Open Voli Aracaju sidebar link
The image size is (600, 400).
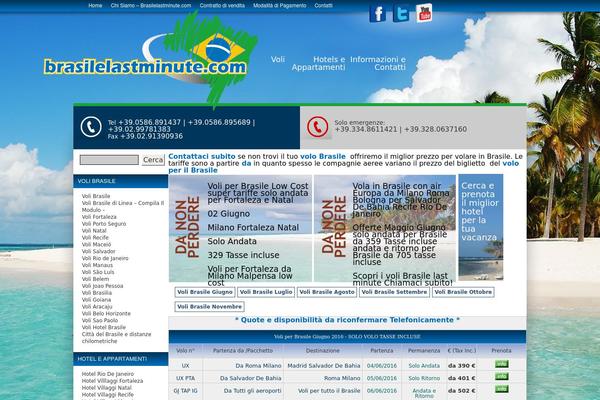pyautogui.click(x=97, y=306)
